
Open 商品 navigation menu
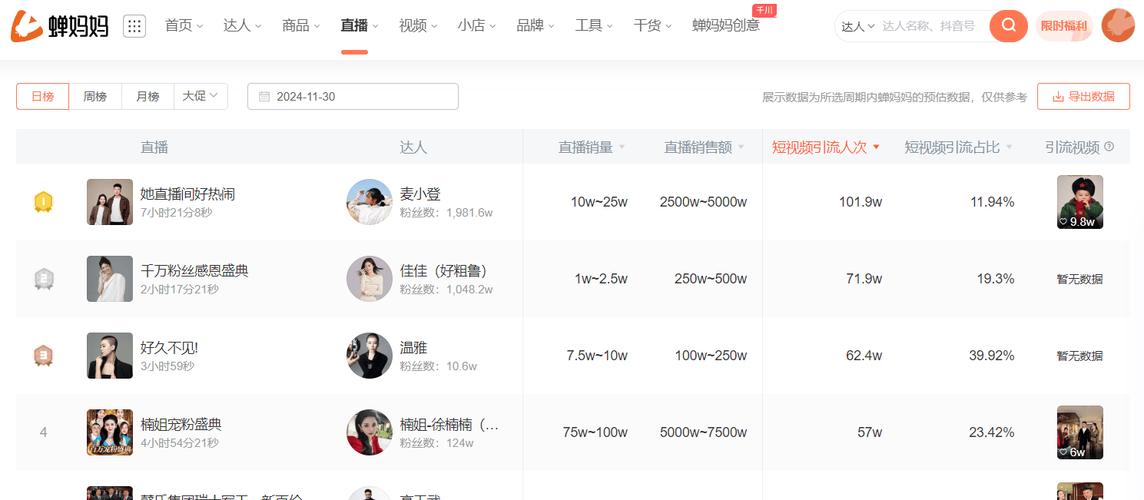[301, 26]
